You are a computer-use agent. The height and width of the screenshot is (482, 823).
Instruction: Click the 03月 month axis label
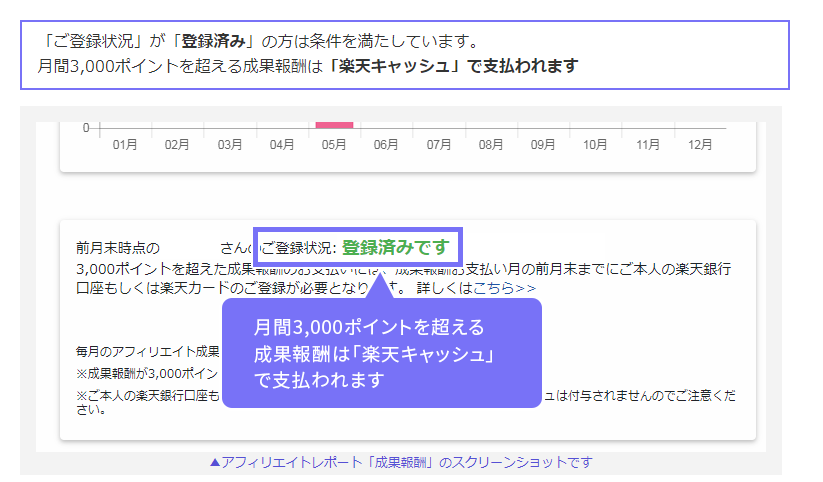pos(229,145)
